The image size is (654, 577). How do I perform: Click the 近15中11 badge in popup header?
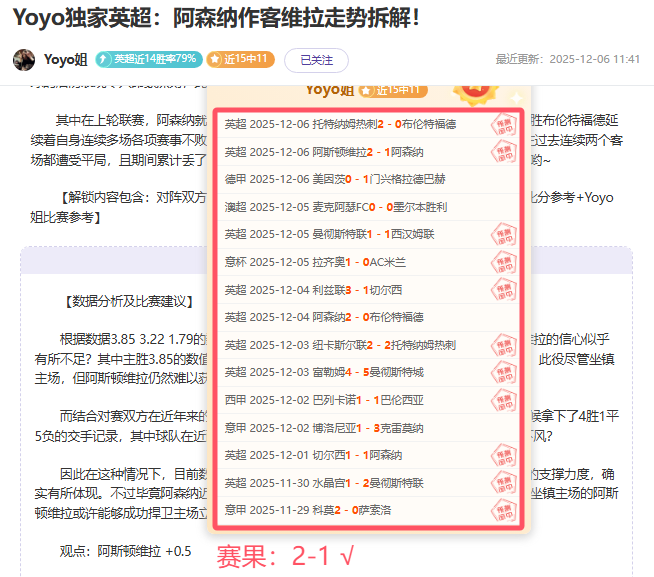(x=393, y=90)
